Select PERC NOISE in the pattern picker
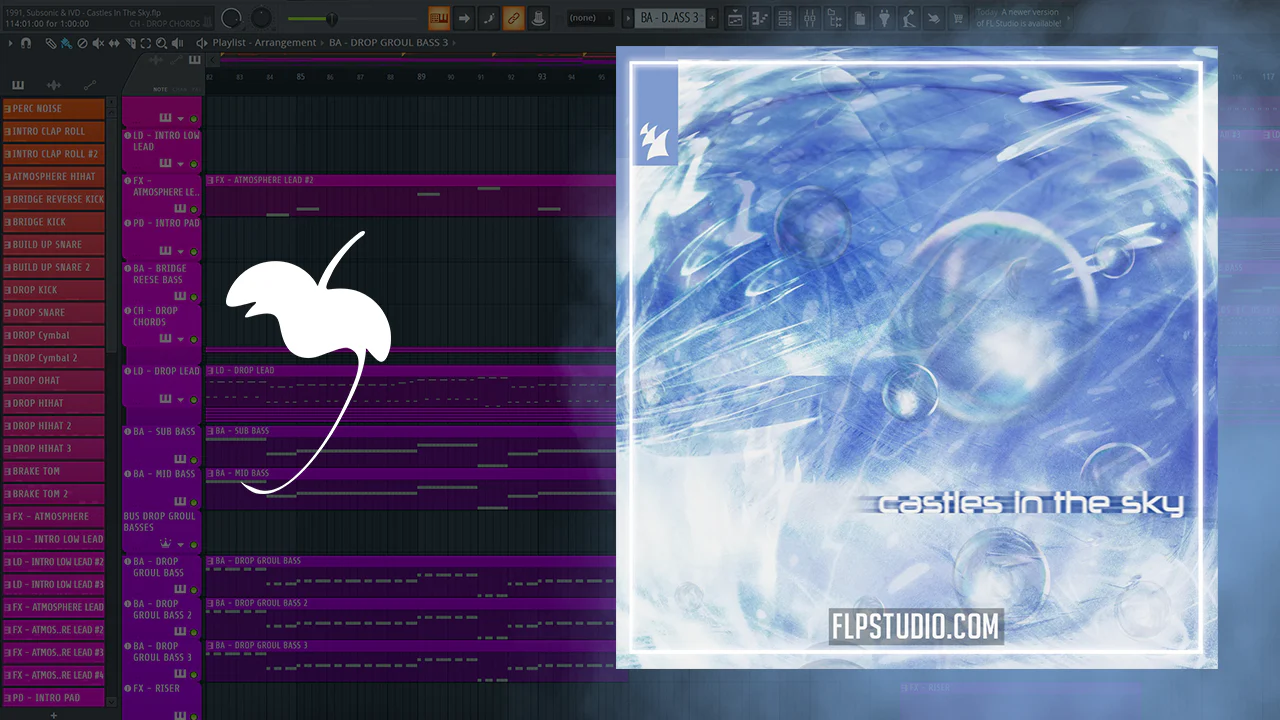Screen dimensions: 1280x720 54,108
